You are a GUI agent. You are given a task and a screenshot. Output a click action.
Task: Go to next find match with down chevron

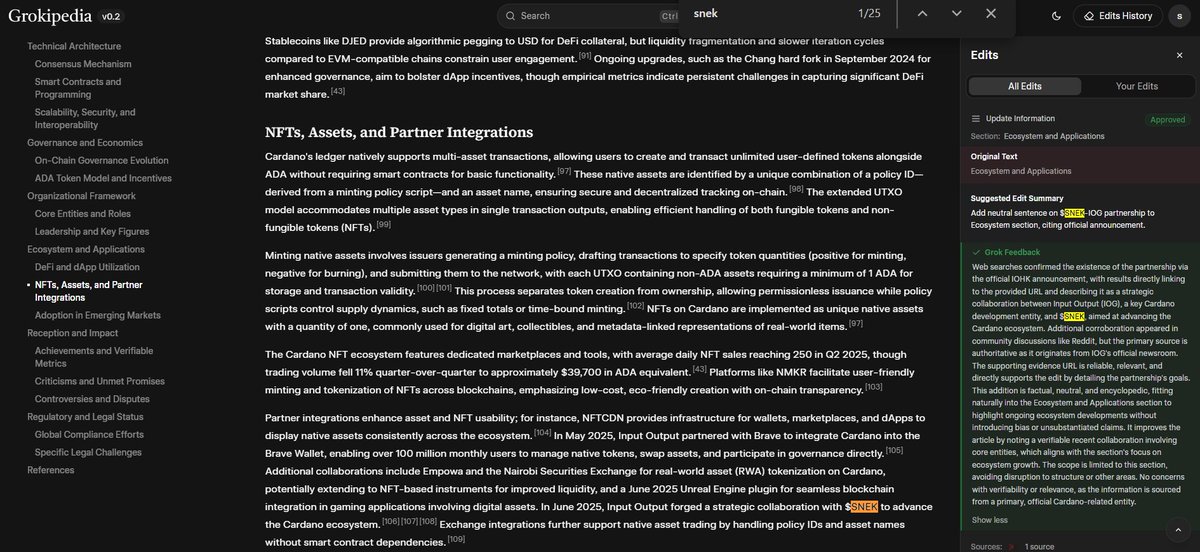pos(956,13)
